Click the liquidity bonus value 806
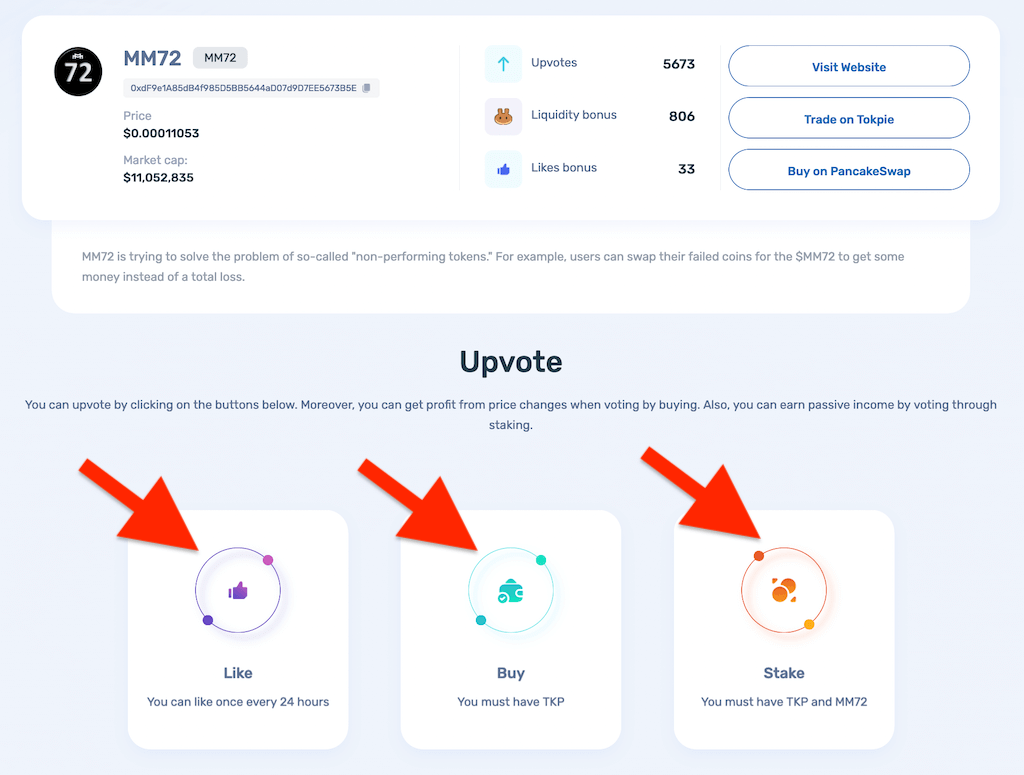 681,116
